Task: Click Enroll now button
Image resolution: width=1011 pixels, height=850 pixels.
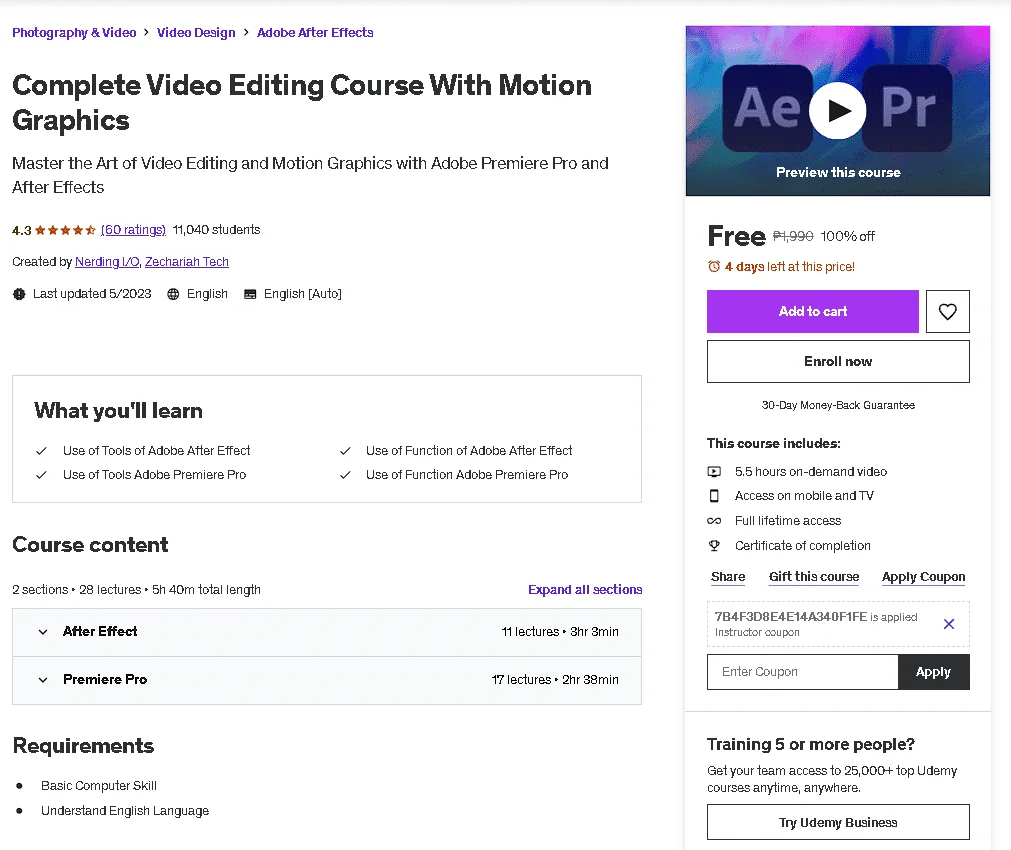Action: 838,362
